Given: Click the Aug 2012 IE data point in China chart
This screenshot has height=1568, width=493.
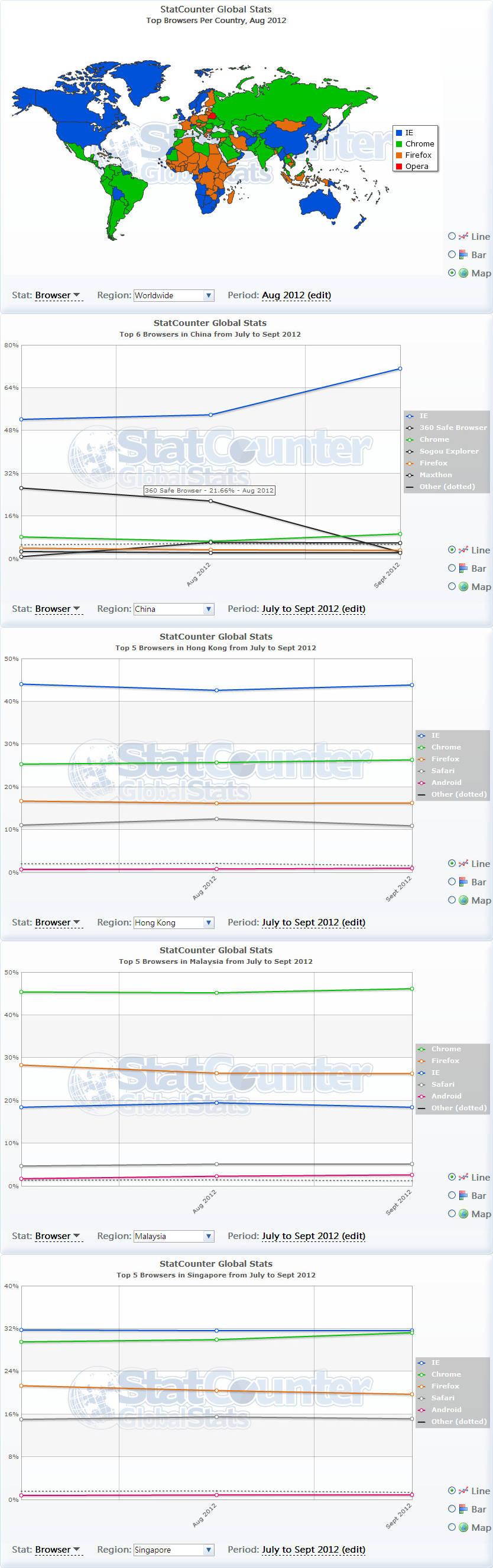Looking at the screenshot, I should point(211,415).
